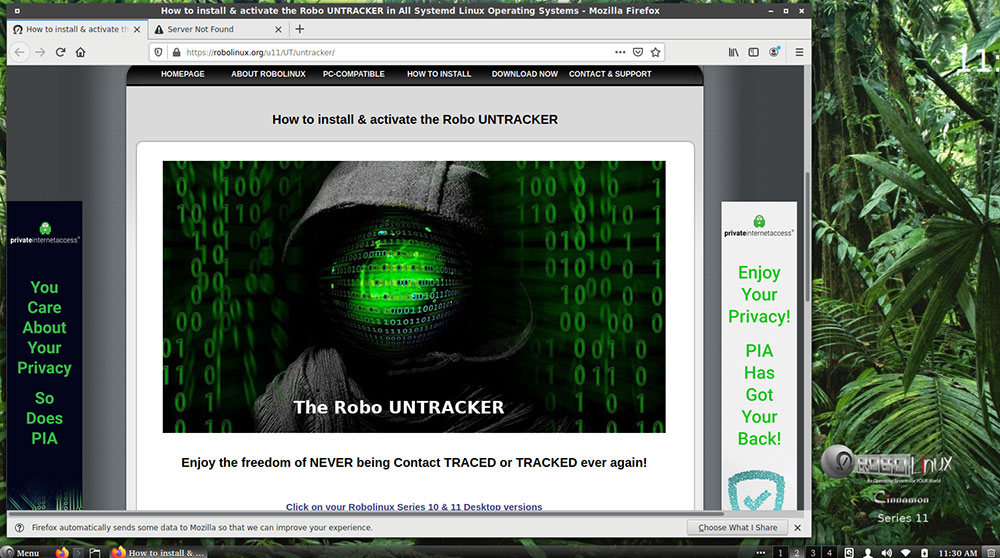1000x558 pixels.
Task: Open the Library bookmarks icon
Action: [x=733, y=52]
